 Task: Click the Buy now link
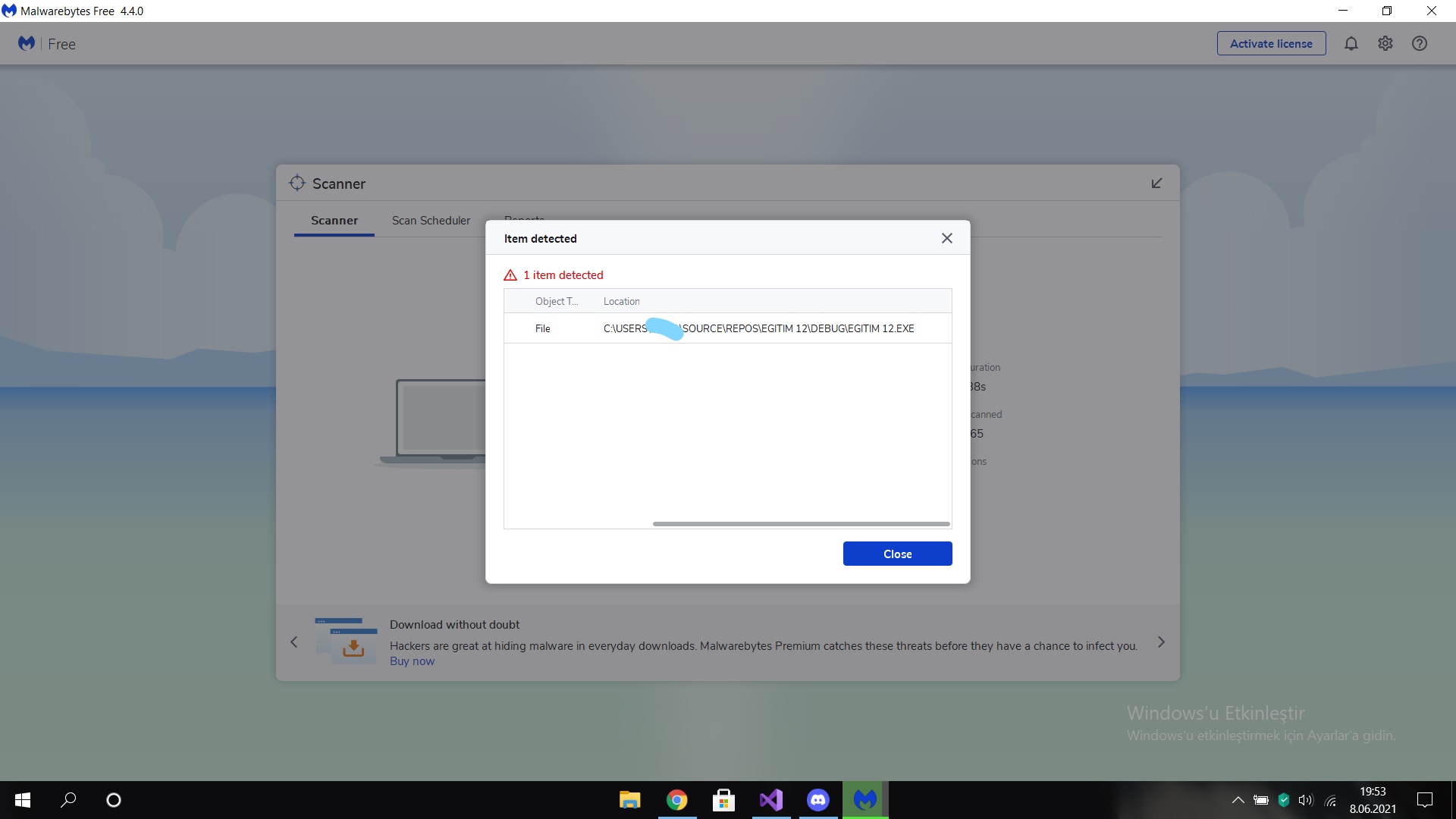(x=412, y=661)
